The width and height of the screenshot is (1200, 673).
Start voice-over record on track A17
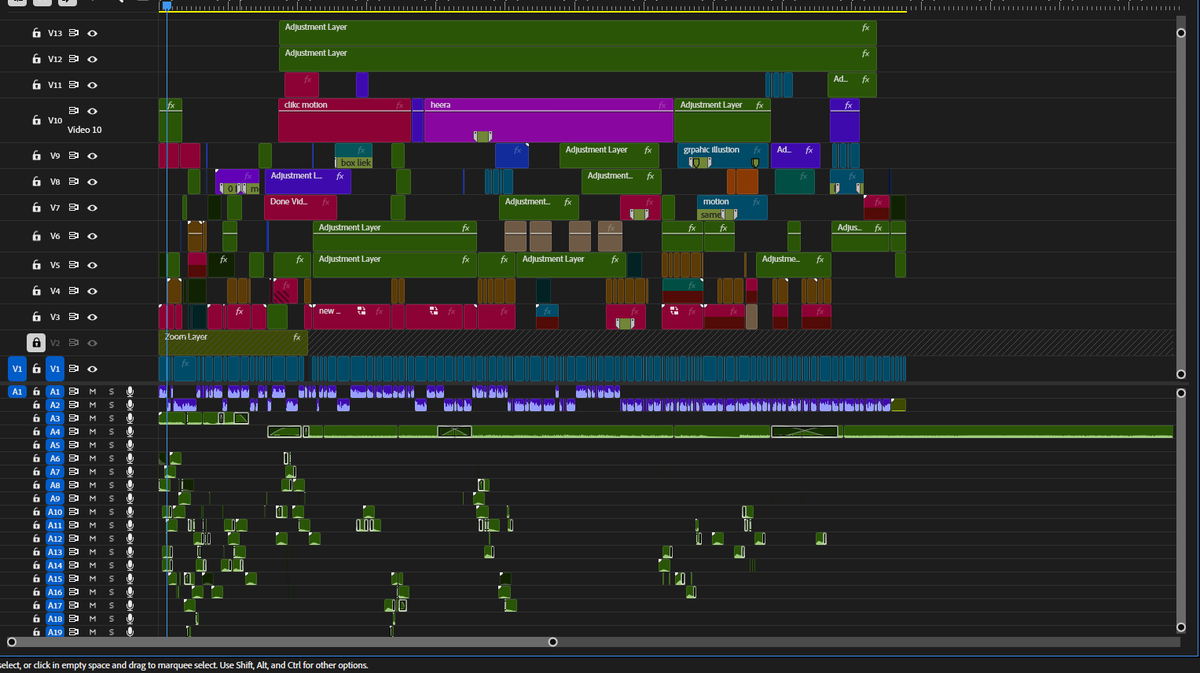[129, 605]
